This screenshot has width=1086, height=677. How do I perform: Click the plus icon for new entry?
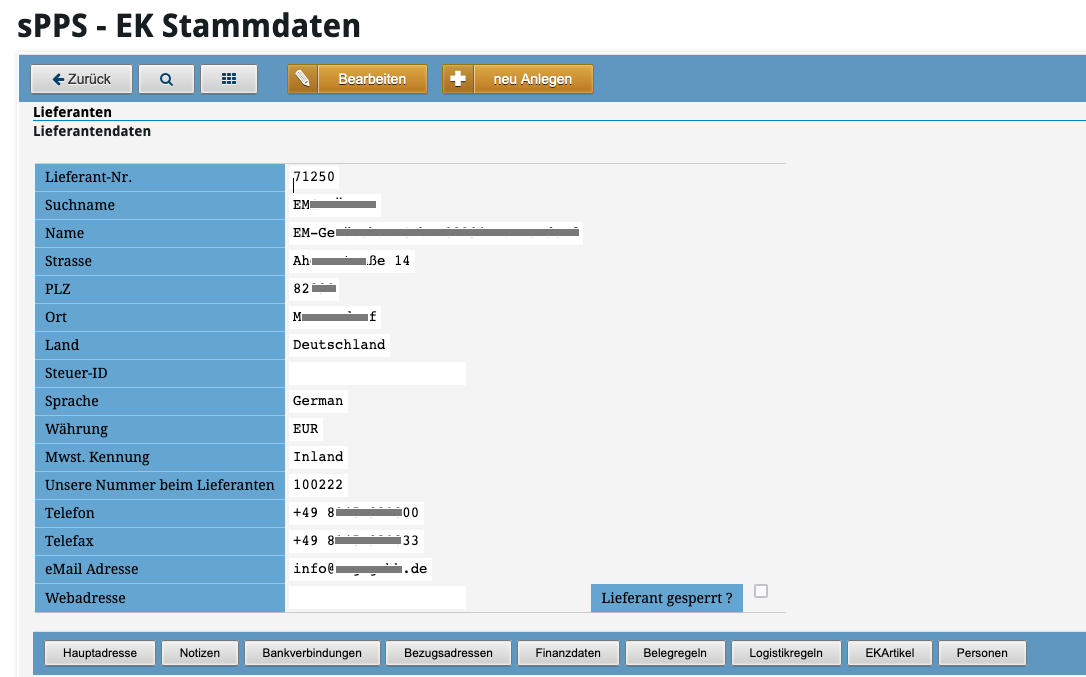click(x=458, y=79)
